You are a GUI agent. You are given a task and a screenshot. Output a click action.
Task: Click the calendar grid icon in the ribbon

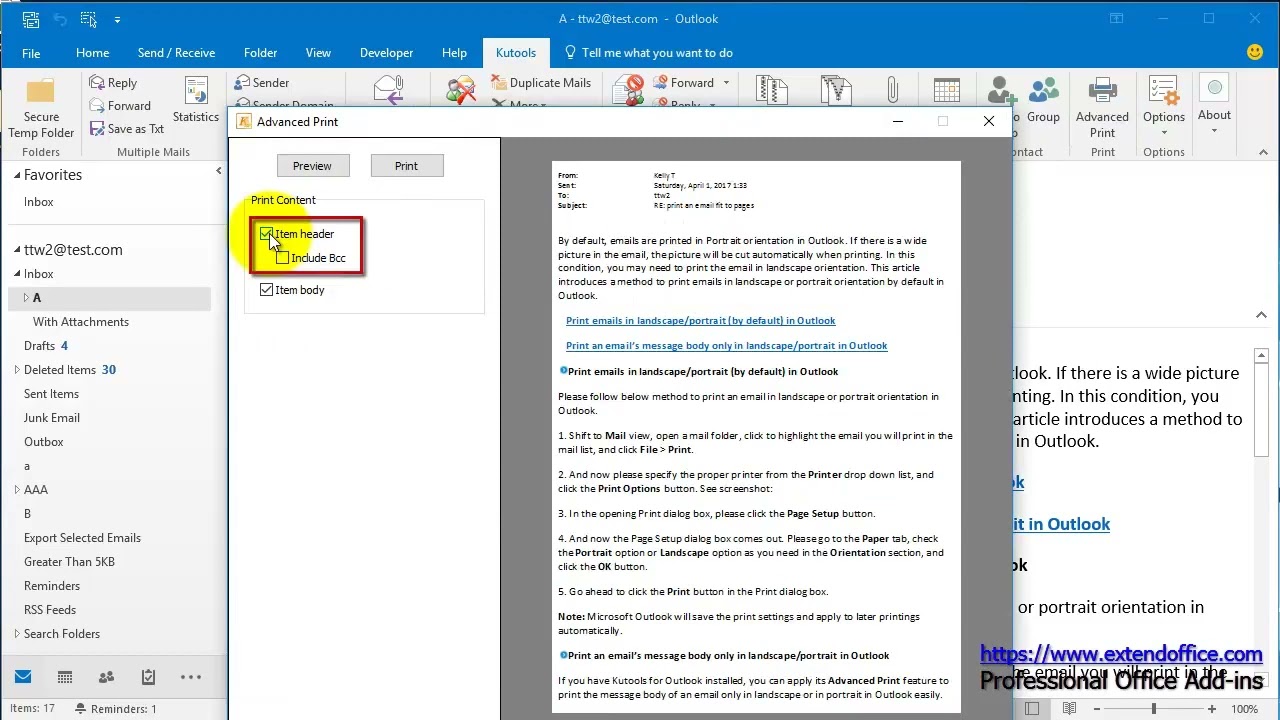(946, 90)
